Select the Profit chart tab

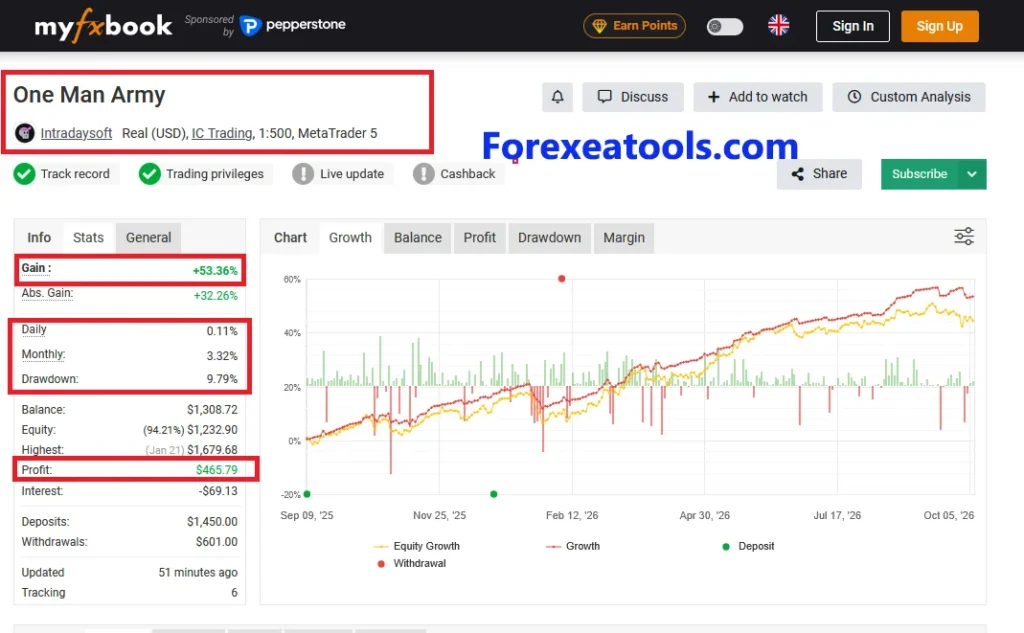coord(479,238)
